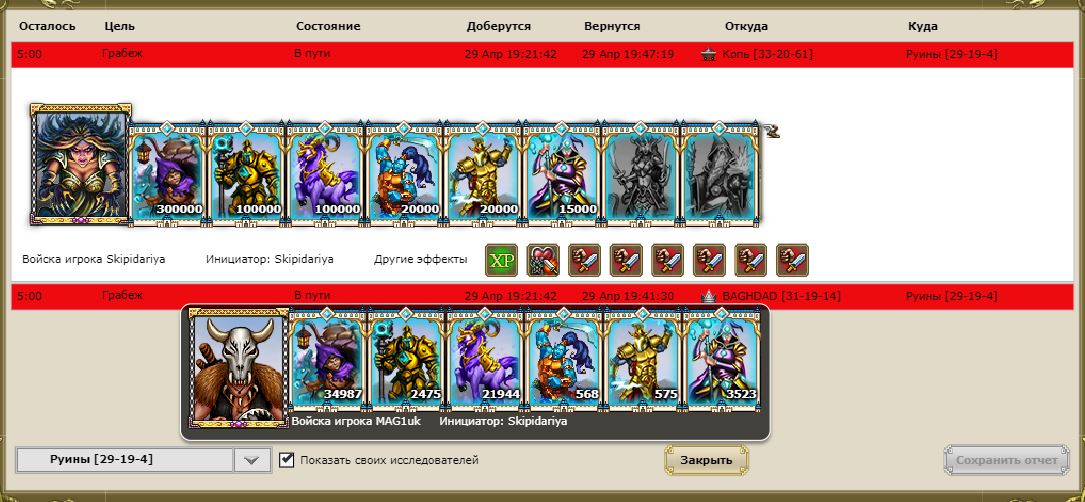Image resolution: width=1085 pixels, height=502 pixels.
Task: Toggle the Показать своих исследователей checkbox
Action: (286, 460)
